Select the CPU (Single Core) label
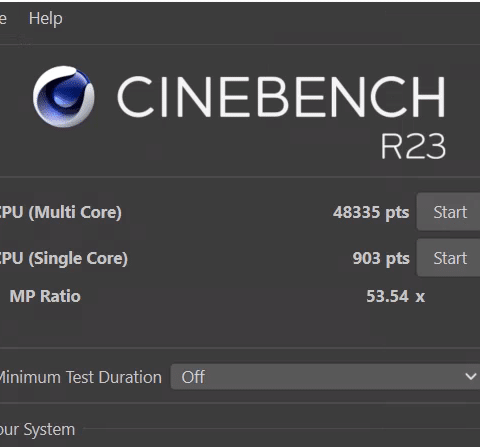This screenshot has height=447, width=480. click(x=64, y=258)
